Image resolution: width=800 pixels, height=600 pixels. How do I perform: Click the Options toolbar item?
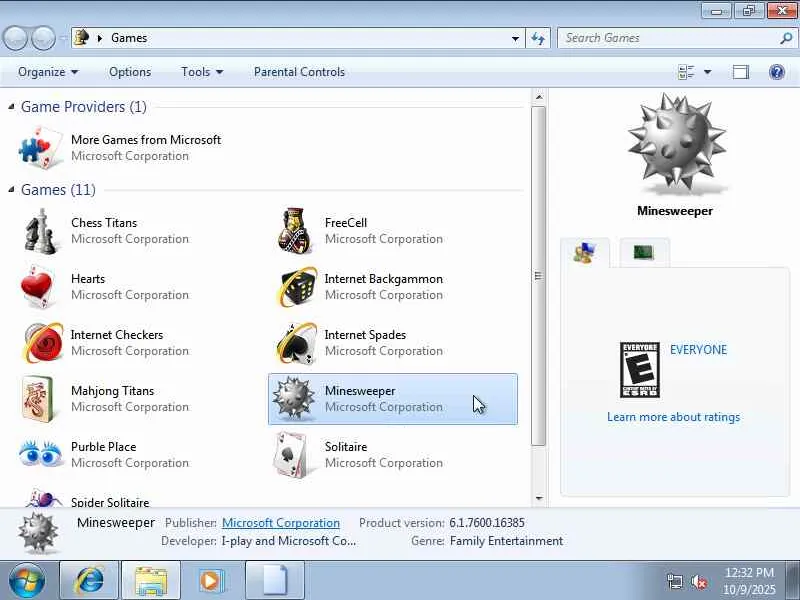coord(130,72)
